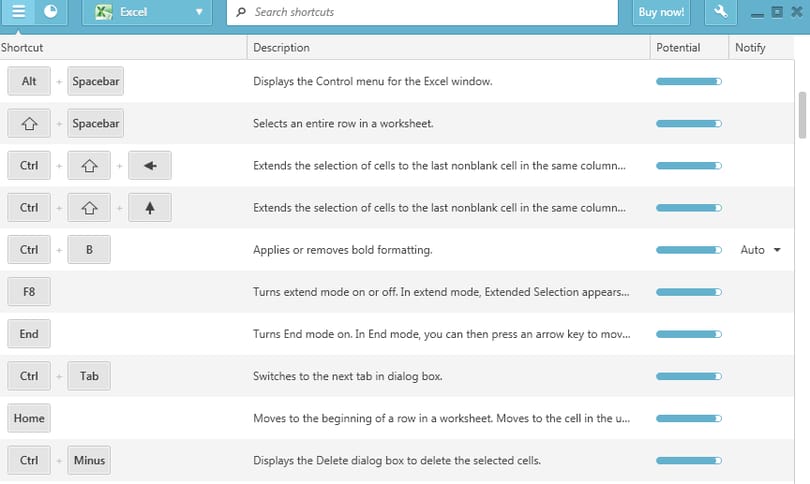Screen dimensions: 810x484
Task: Click the potential bar for Alt+Spacebar
Action: click(689, 82)
